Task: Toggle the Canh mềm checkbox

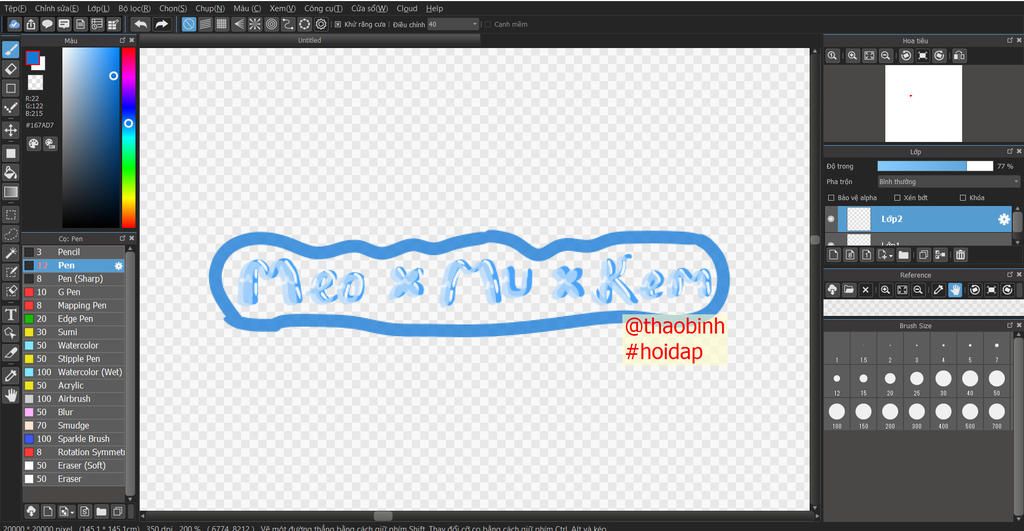Action: coord(488,24)
